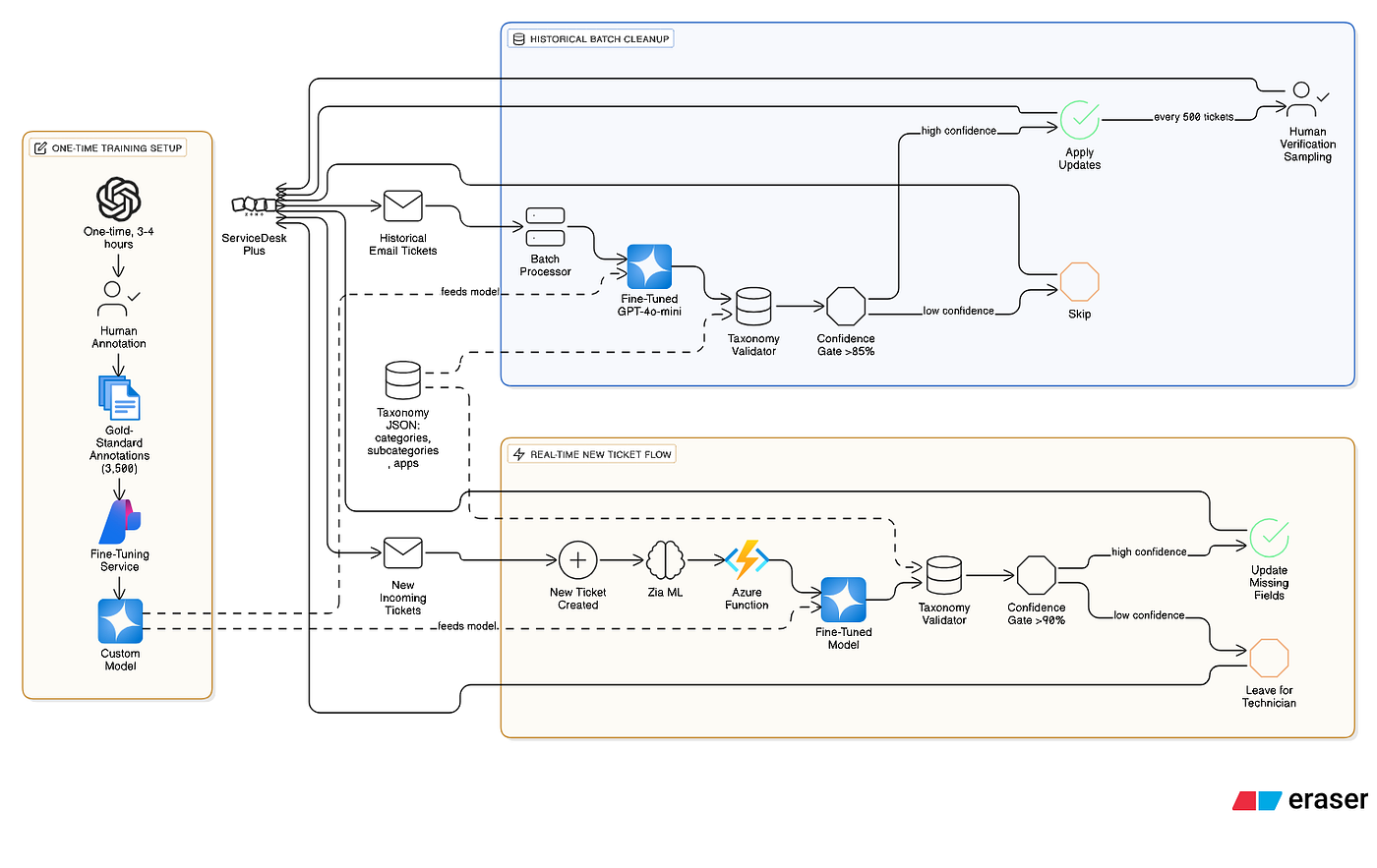Viewport: 1377px width, 868px height.
Task: Select the Fine-Tuning Service icon
Action: click(120, 521)
